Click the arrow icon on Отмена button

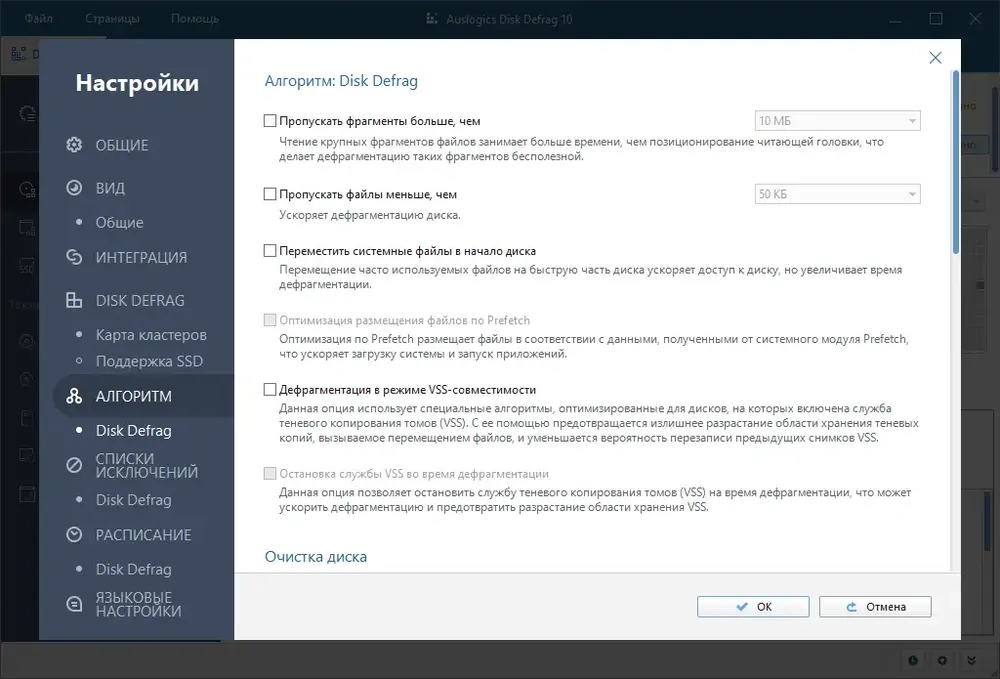851,607
